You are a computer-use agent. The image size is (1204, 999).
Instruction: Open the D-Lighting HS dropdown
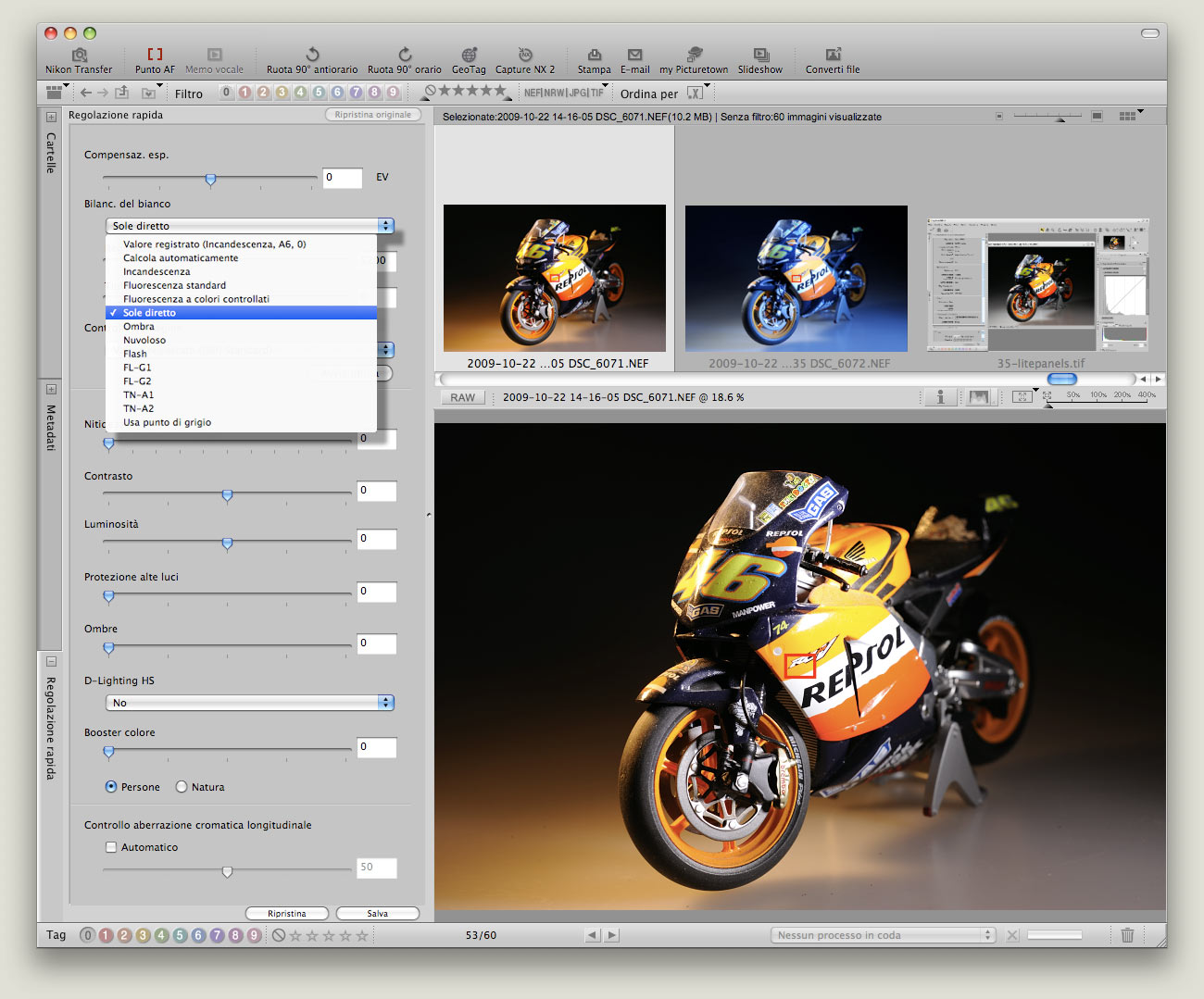250,703
